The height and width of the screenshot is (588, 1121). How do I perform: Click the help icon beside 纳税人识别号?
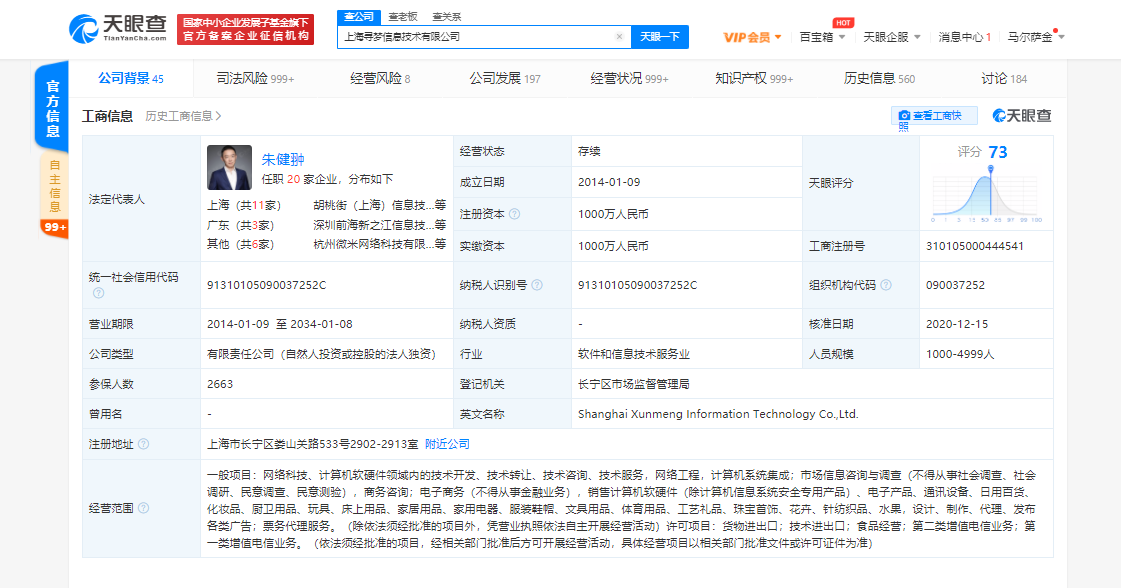tap(537, 285)
